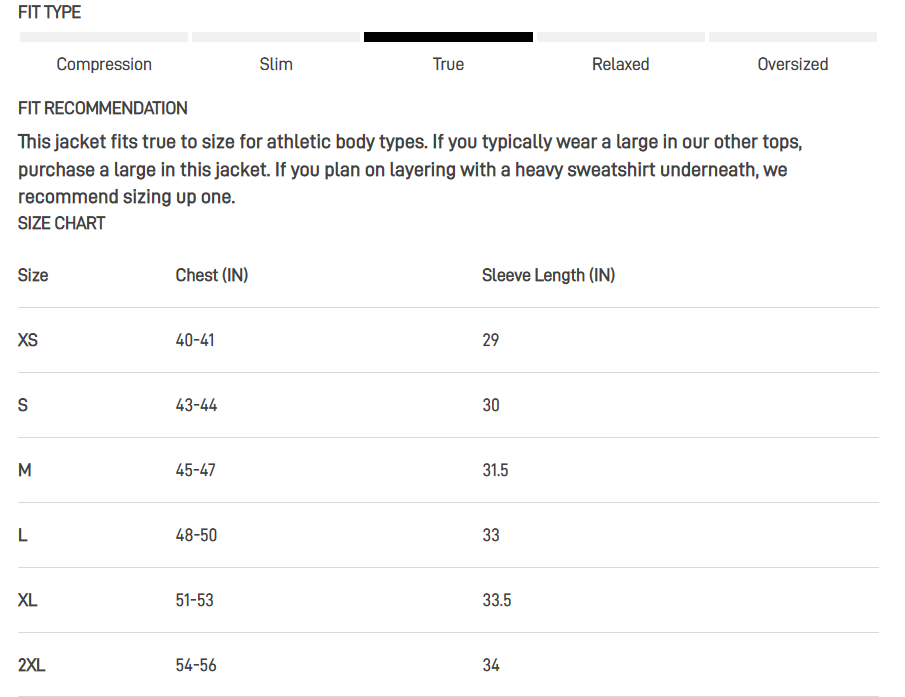
Task: Click the black True fit indicator bar
Action: coord(448,37)
